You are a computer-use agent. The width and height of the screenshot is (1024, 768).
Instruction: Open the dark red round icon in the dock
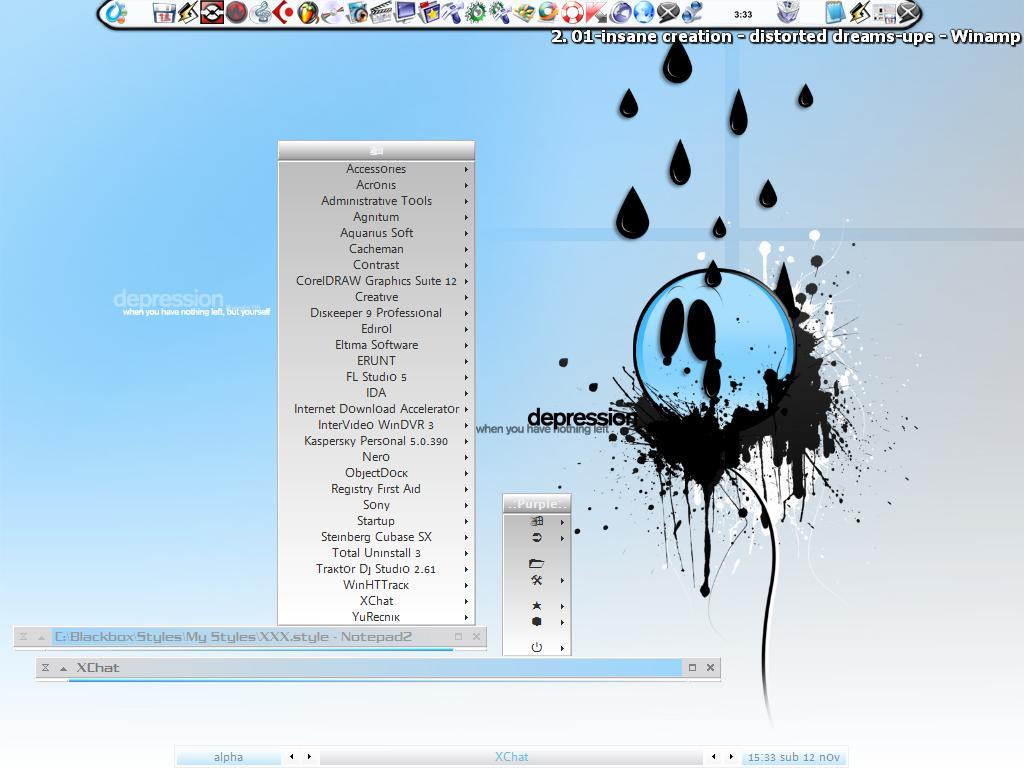click(236, 12)
